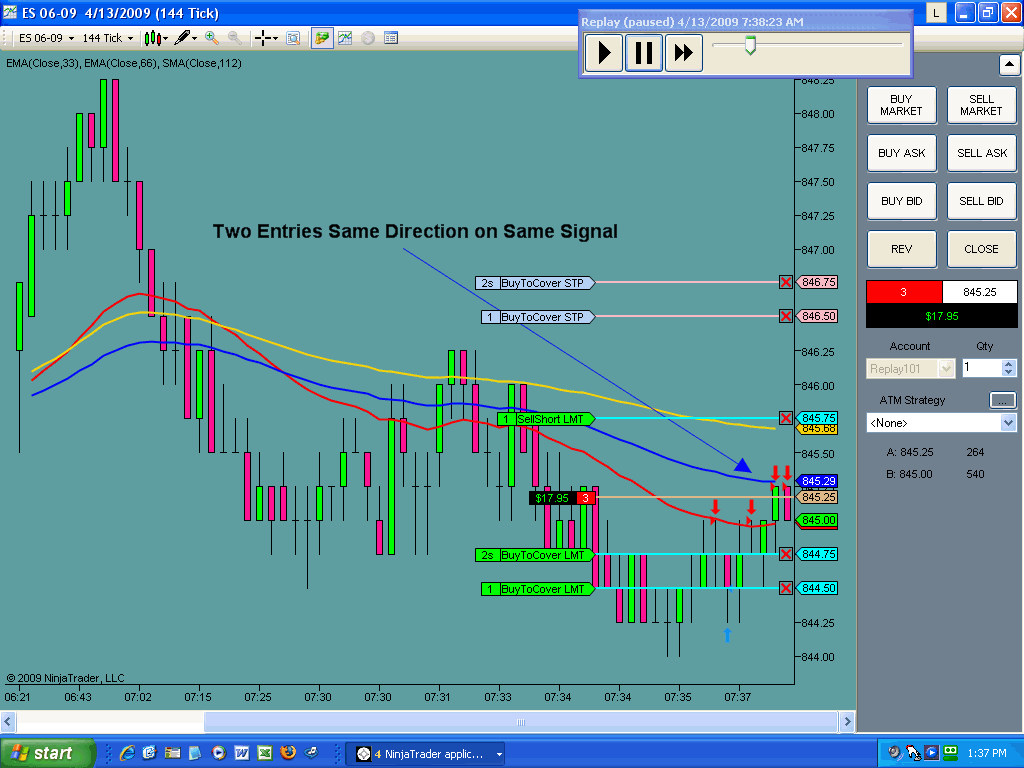Click the green $17.95 PnL display

tap(942, 316)
